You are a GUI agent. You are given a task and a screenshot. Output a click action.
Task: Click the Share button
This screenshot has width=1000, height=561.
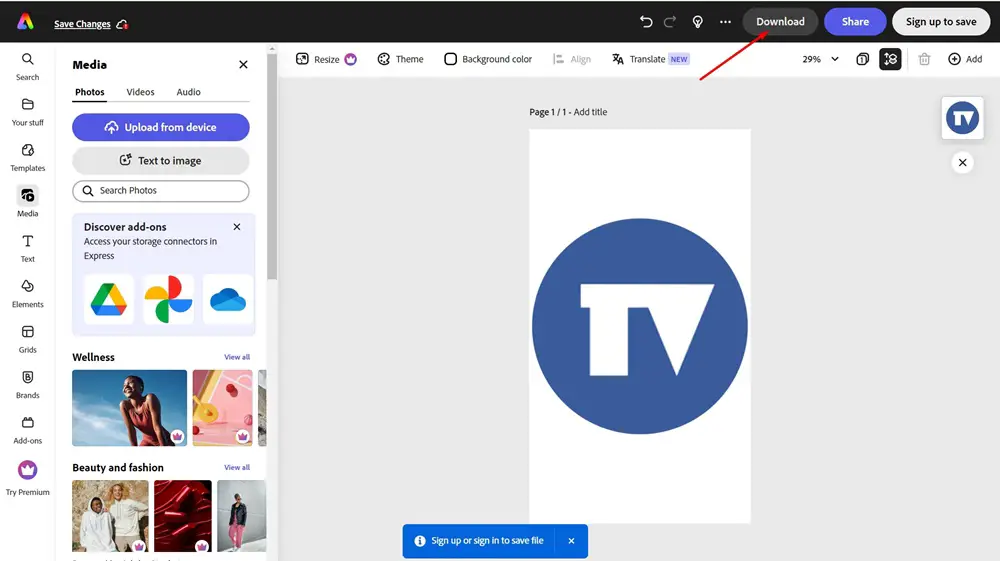[x=855, y=22]
